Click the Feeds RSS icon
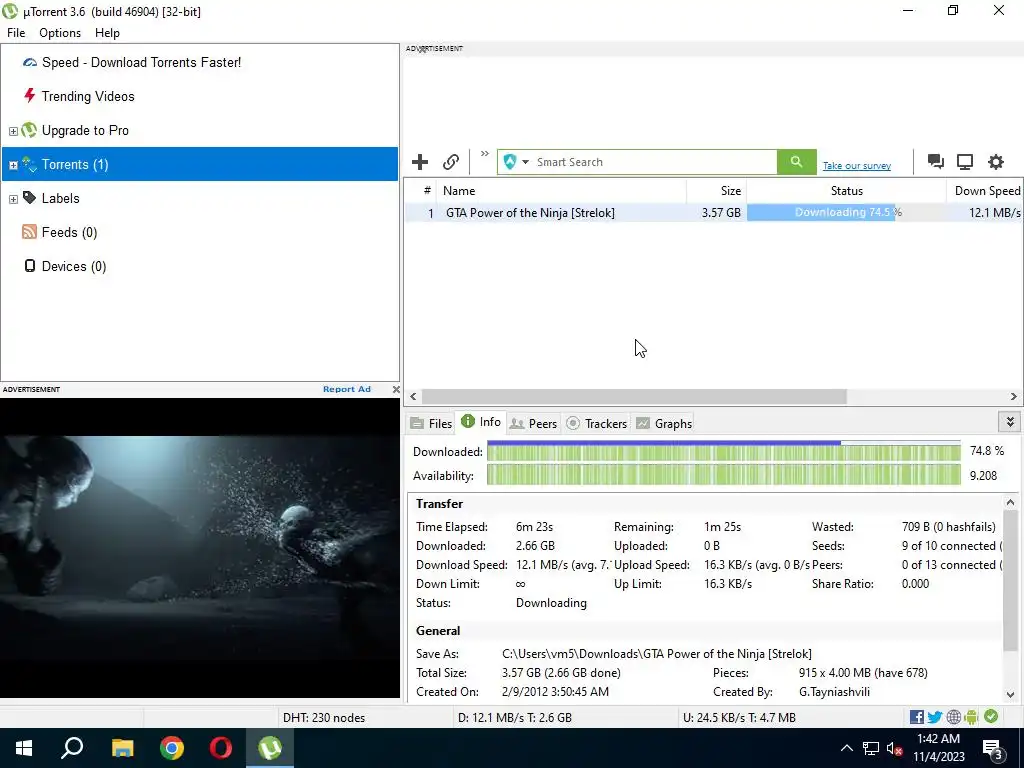 point(29,231)
